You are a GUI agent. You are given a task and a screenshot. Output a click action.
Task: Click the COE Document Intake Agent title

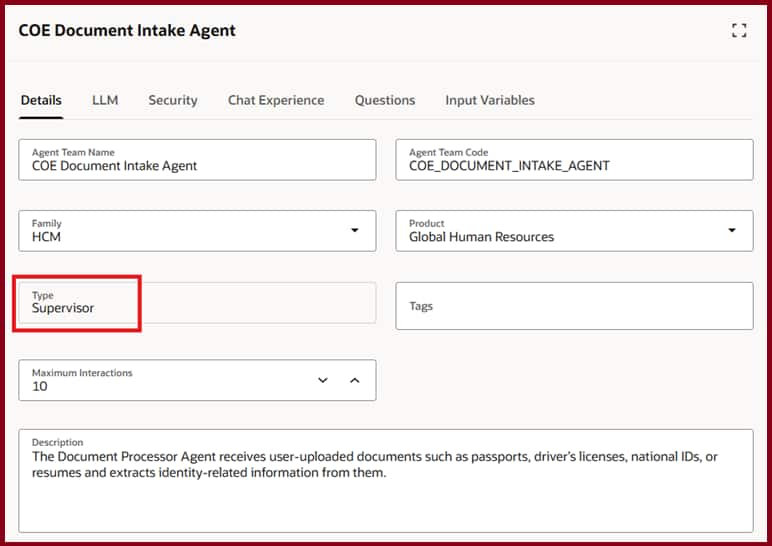(x=127, y=30)
